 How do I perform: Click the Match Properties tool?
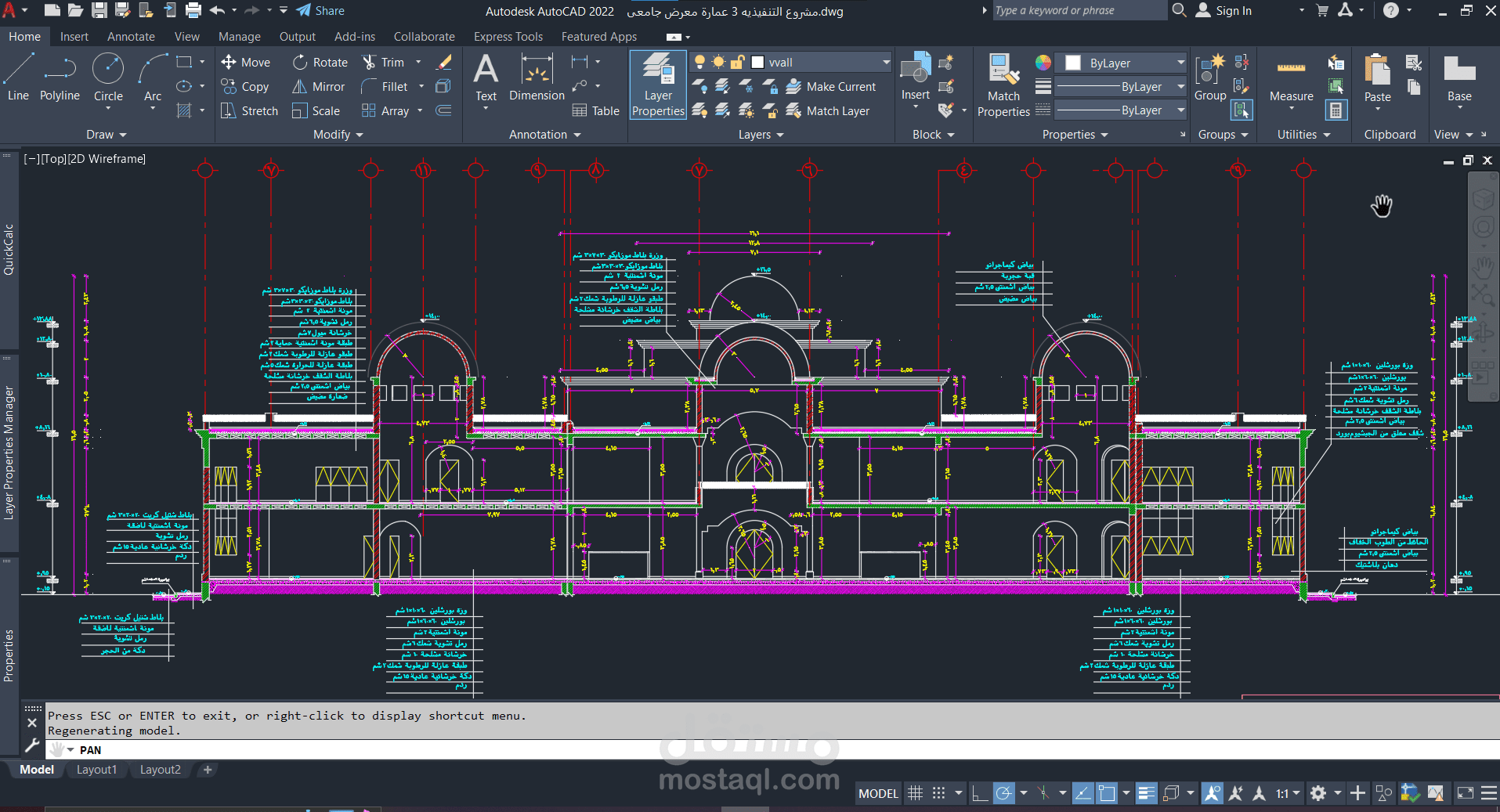click(x=1003, y=85)
